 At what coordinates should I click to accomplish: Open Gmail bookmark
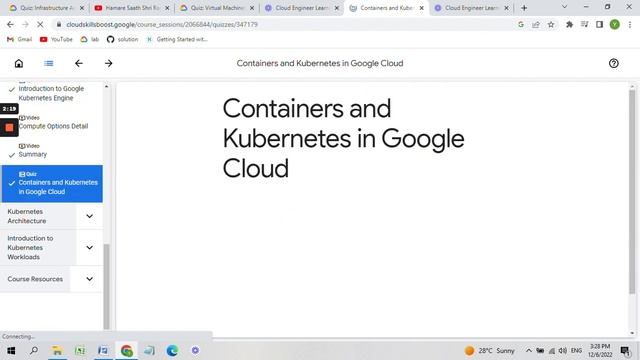click(x=20, y=39)
